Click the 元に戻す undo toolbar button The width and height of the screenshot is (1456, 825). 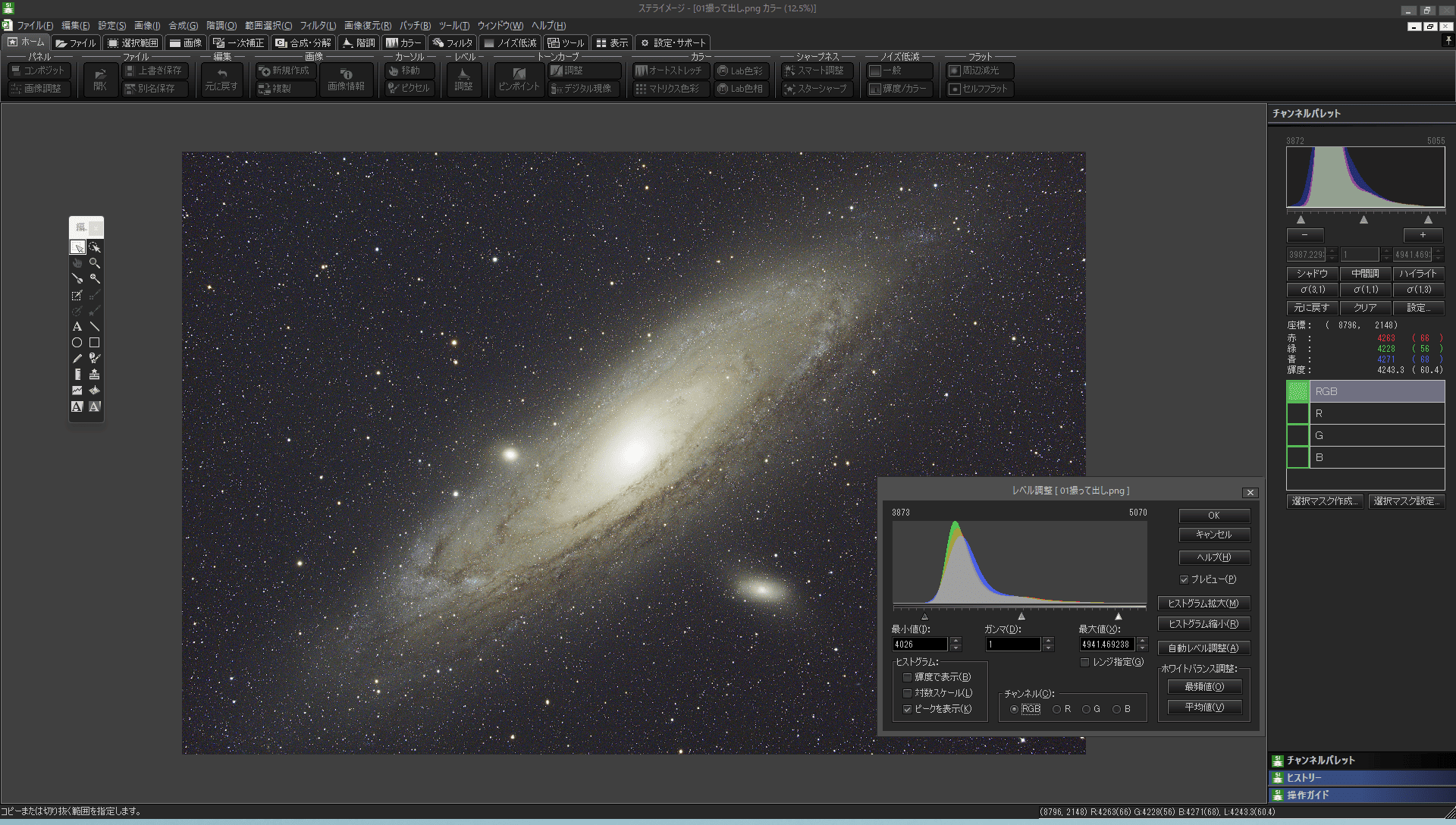221,79
